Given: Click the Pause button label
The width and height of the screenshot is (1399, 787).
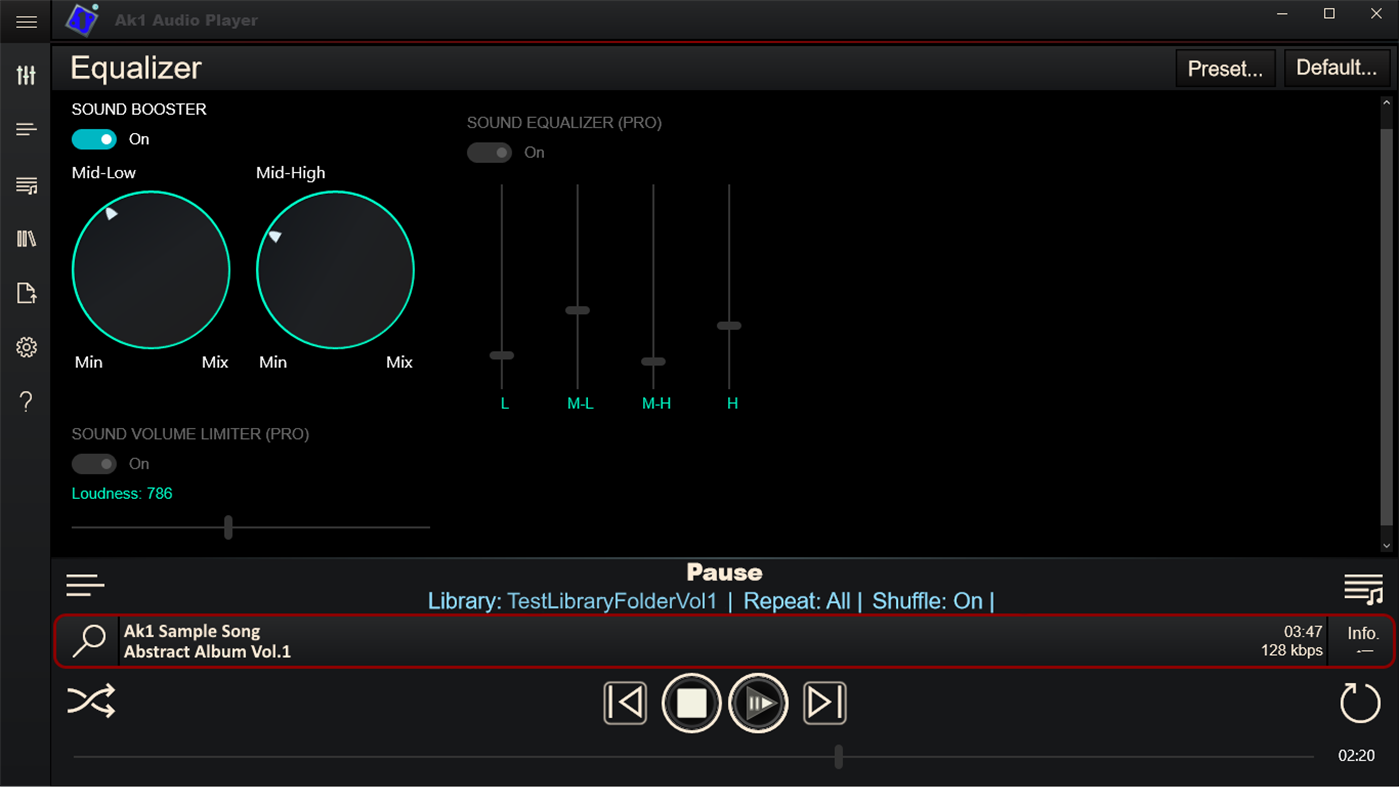Looking at the screenshot, I should [723, 572].
